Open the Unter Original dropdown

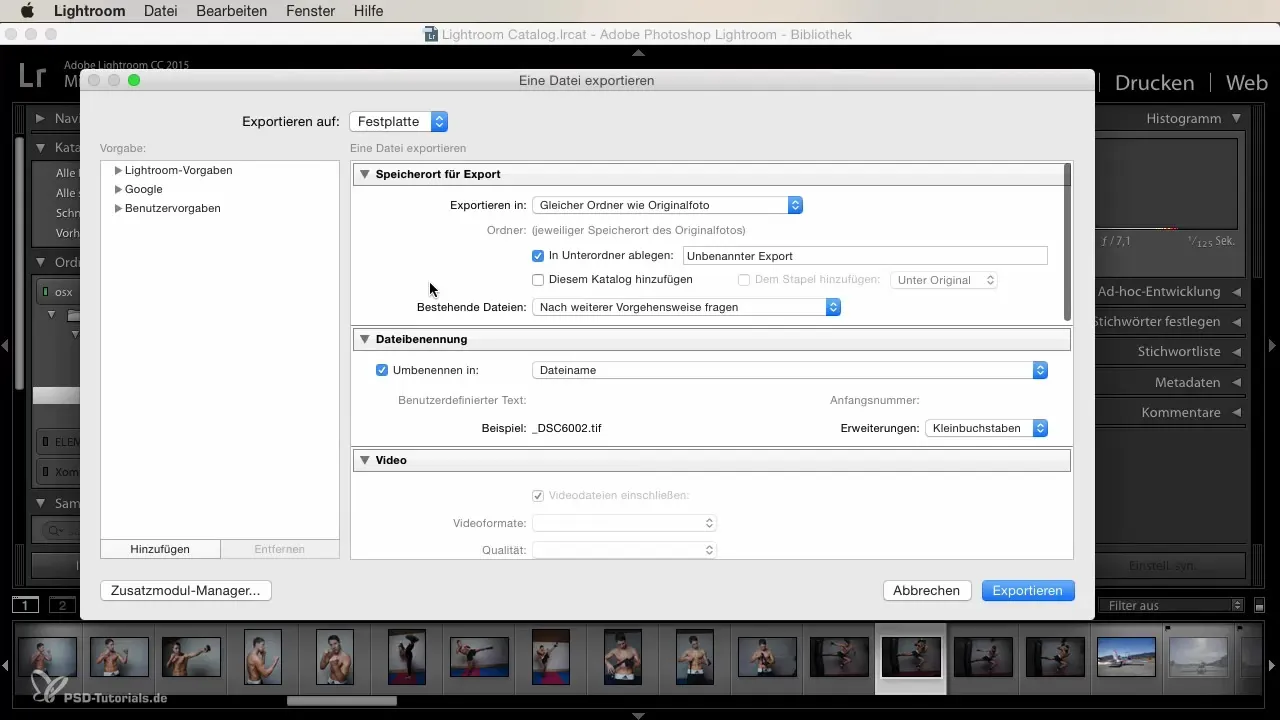(x=943, y=280)
